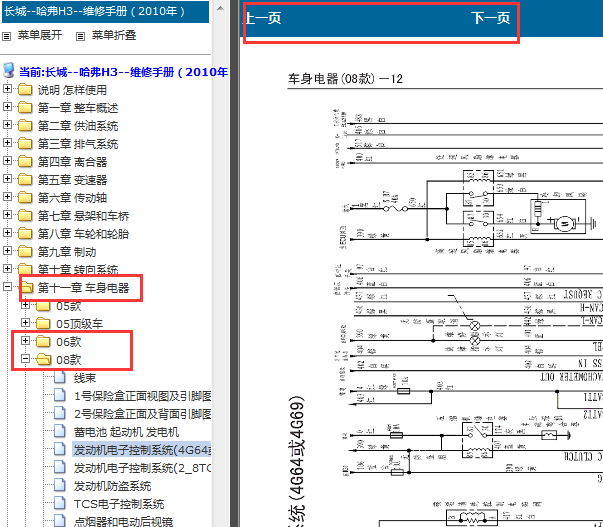Open 发动机防盗系统 page

coord(112,486)
